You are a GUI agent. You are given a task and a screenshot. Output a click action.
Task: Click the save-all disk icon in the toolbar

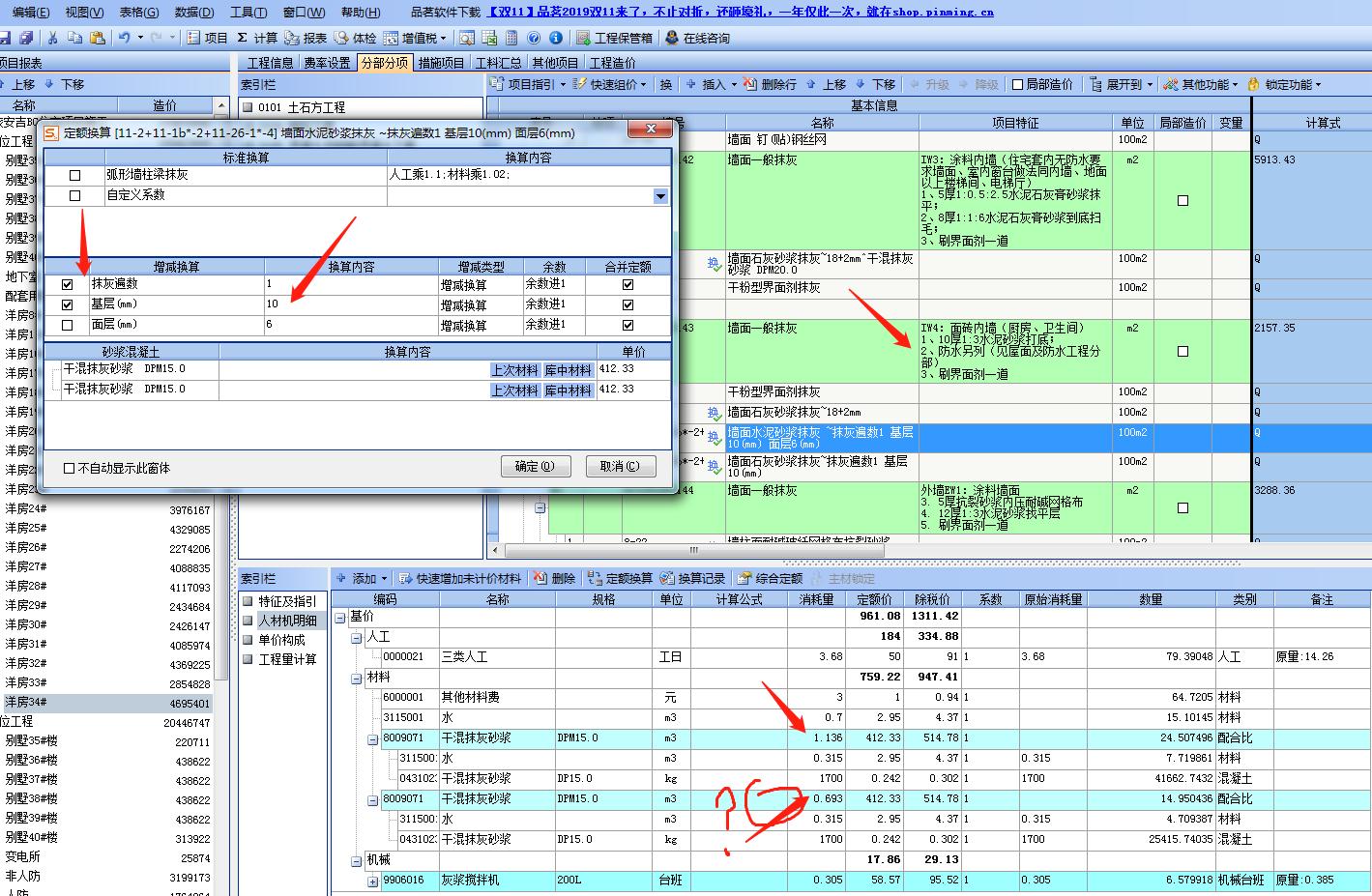tap(26, 38)
